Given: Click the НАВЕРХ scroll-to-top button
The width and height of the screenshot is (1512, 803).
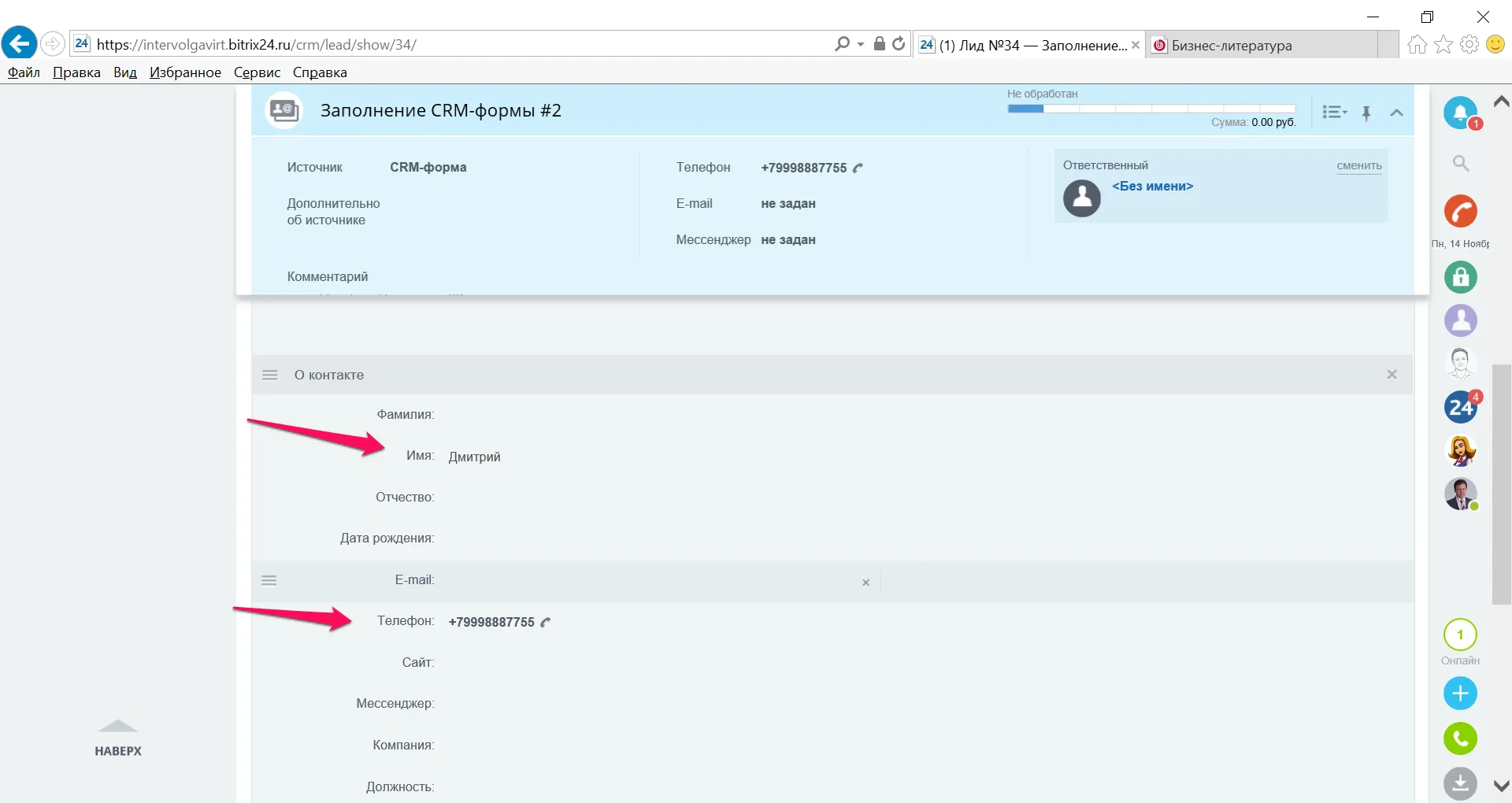Looking at the screenshot, I should 118,738.
